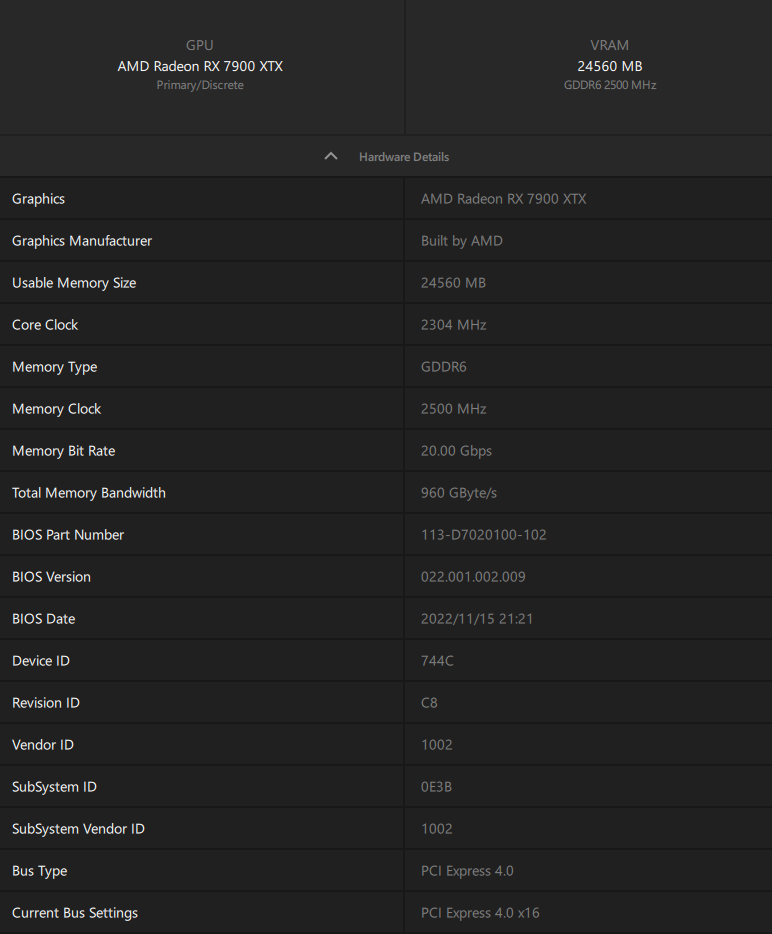This screenshot has height=934, width=772.
Task: Click the Core Clock value 2304 MHz
Action: pyautogui.click(x=454, y=325)
